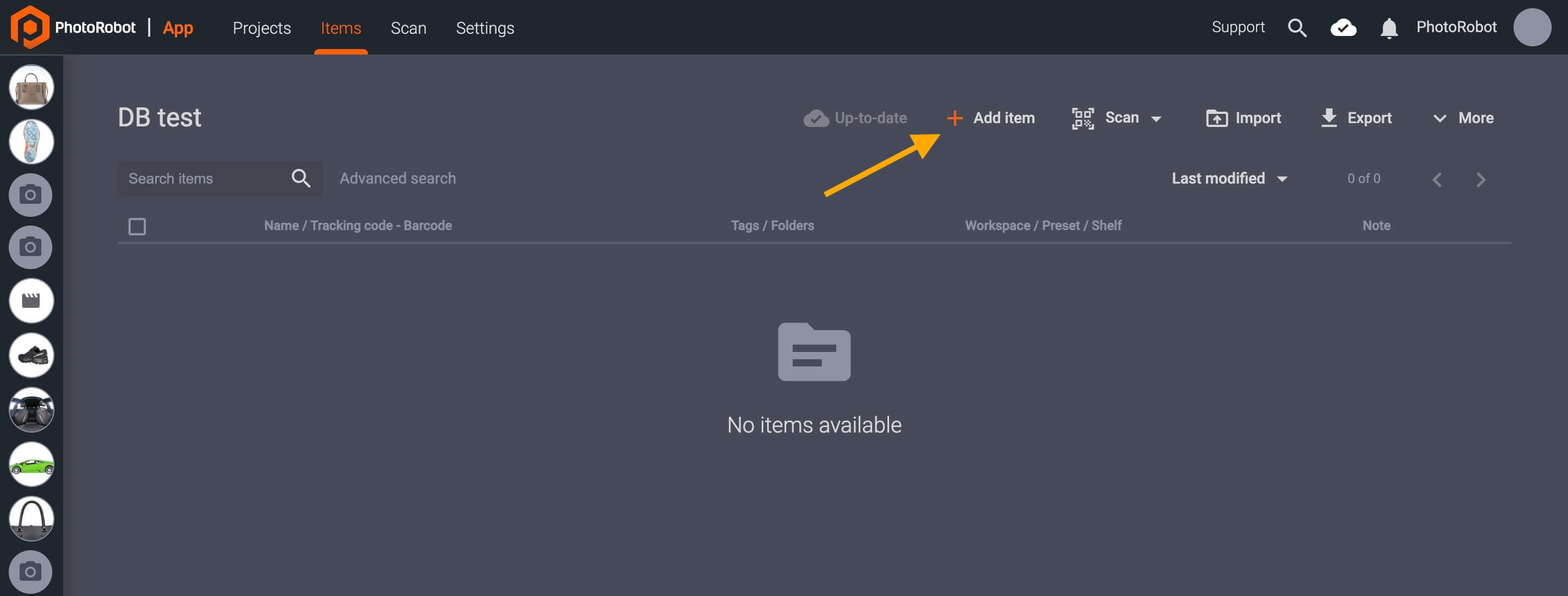Click the video reel sidebar icon
This screenshot has width=1568, height=596.
click(31, 300)
